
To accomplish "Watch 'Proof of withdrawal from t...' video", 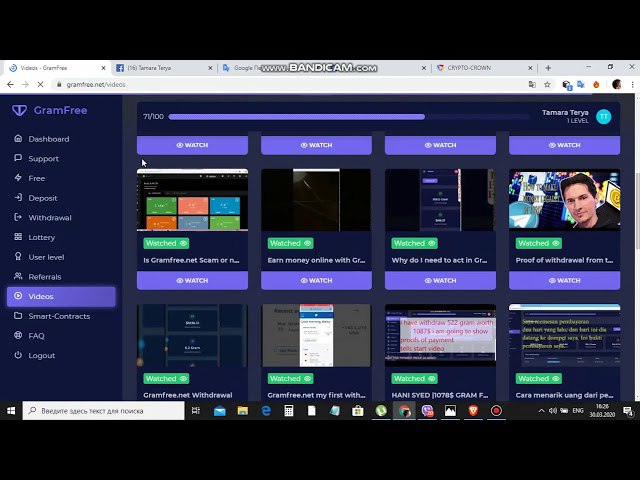I will 564,280.
